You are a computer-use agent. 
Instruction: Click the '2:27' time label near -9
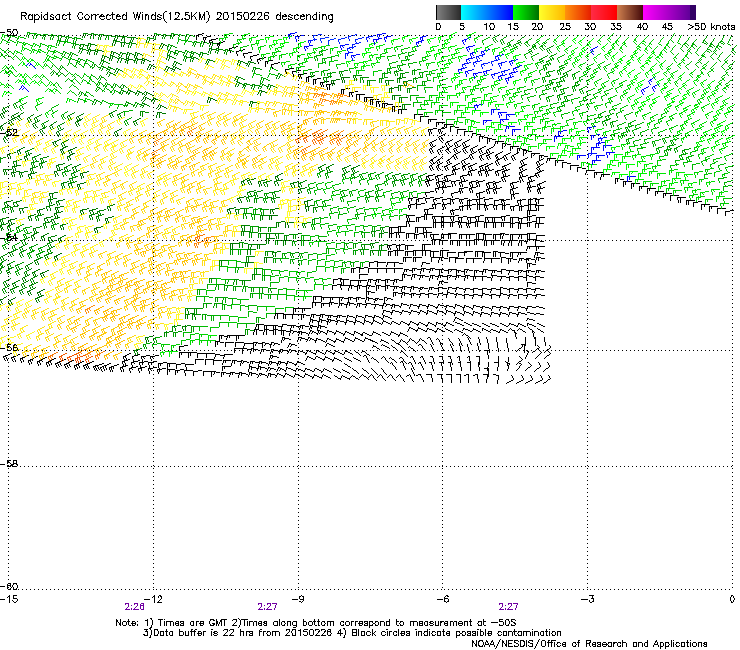267,607
